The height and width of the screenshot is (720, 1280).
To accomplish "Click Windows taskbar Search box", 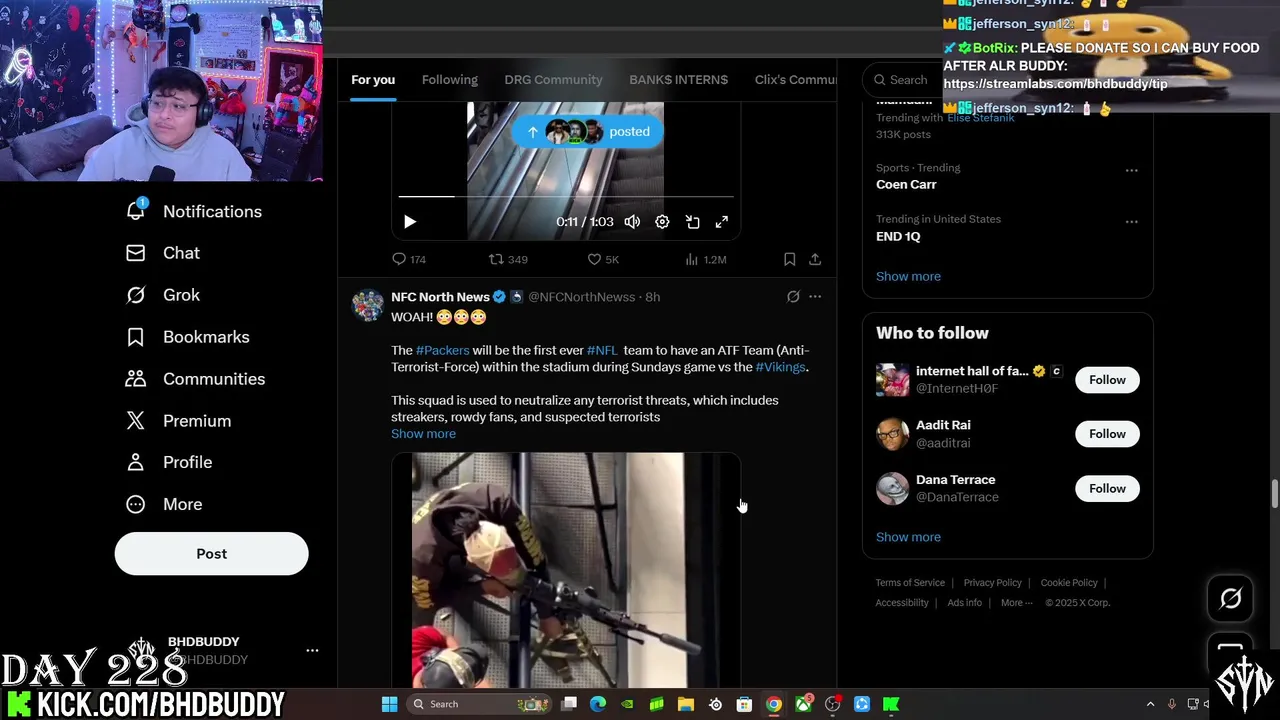I will [480, 704].
